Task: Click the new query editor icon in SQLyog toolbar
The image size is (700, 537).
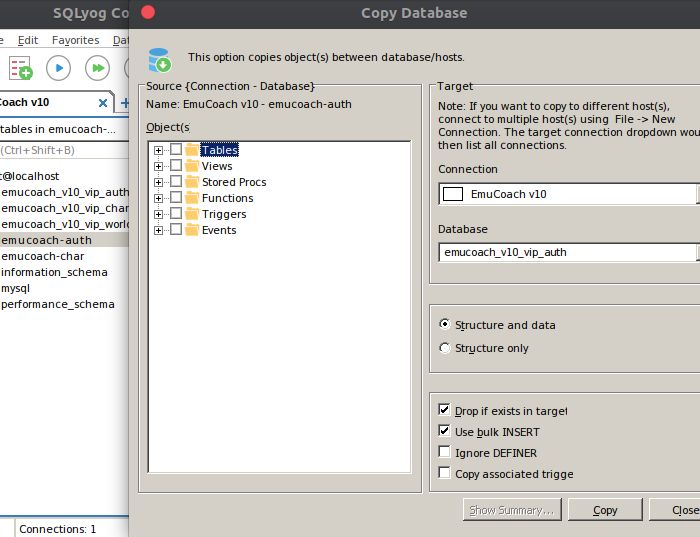Action: coord(21,68)
